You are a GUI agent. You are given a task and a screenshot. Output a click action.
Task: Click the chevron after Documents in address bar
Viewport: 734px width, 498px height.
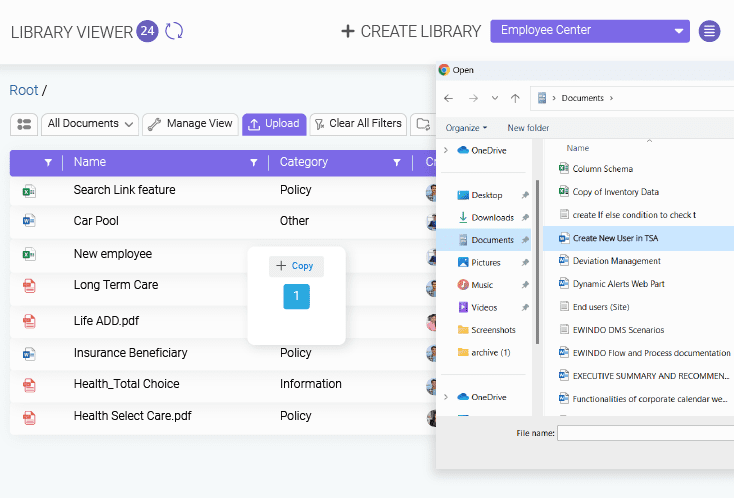point(611,98)
